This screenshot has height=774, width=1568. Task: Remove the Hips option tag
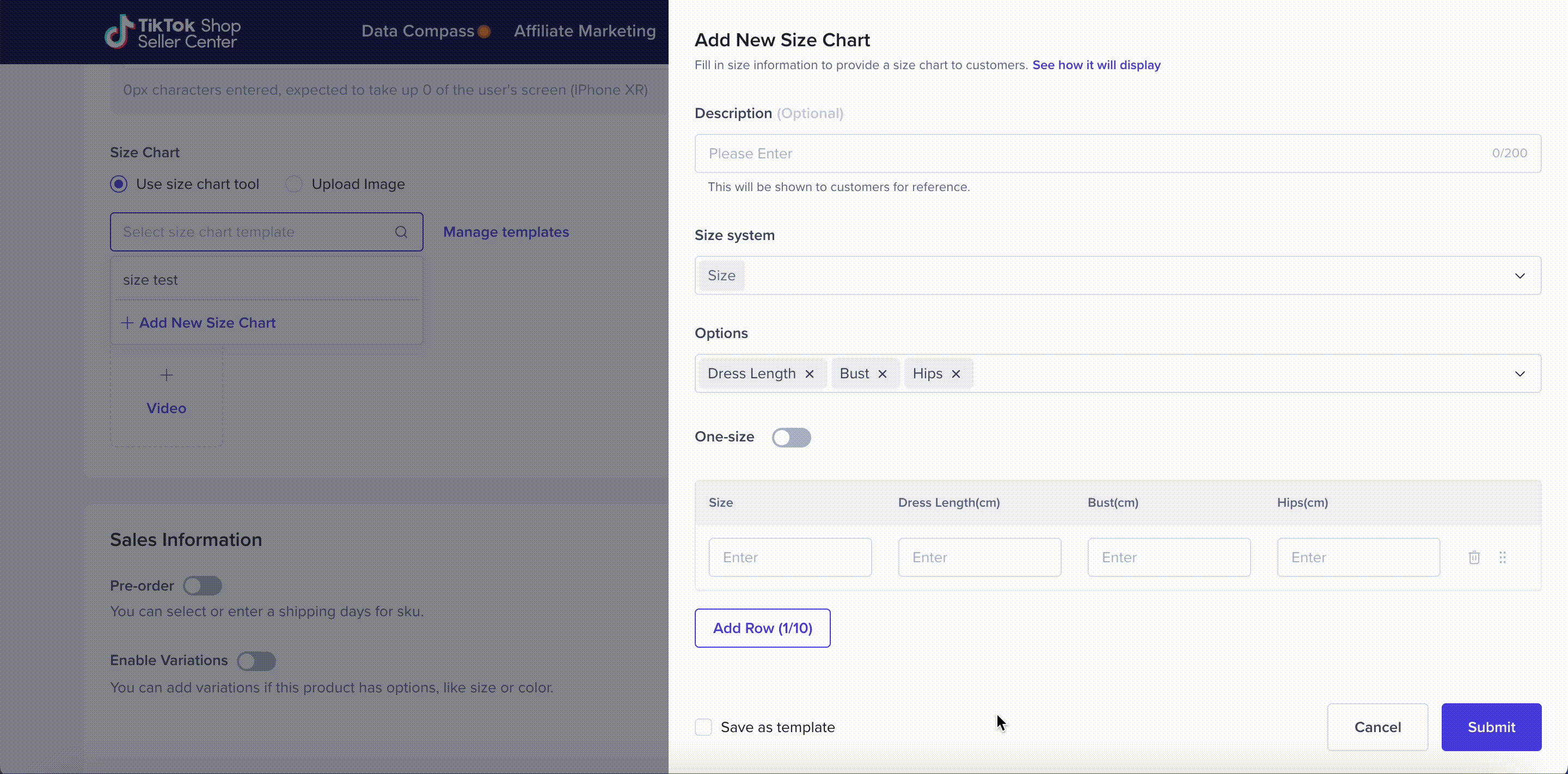point(955,373)
